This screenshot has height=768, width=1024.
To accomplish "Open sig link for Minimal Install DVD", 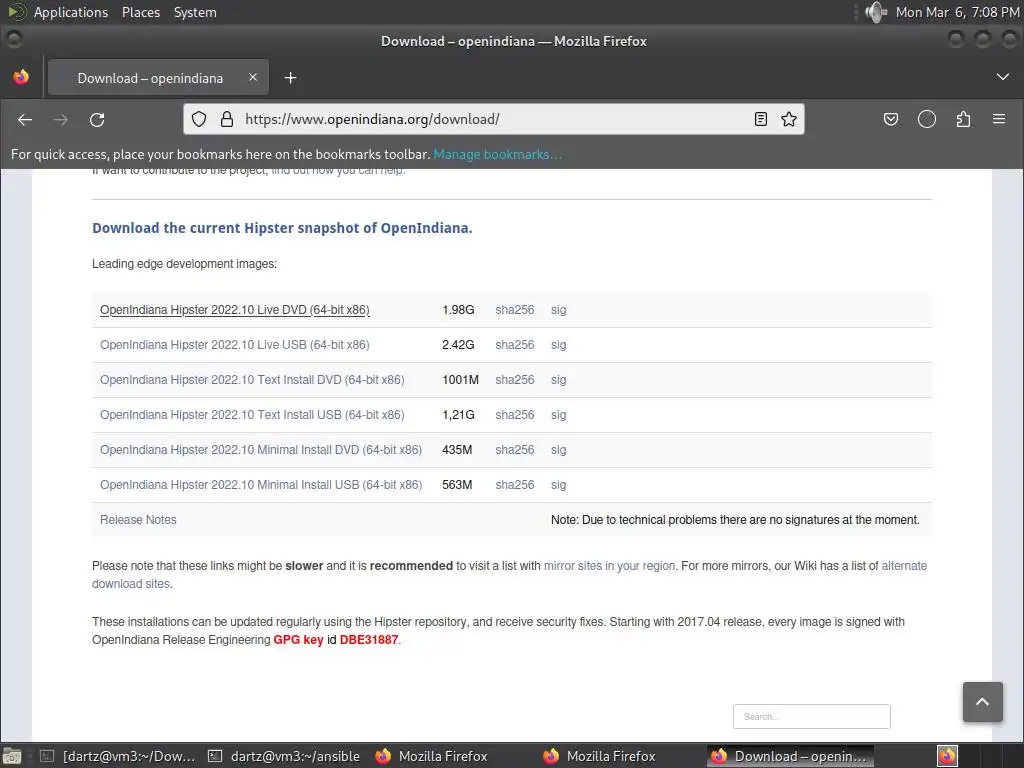I will [558, 450].
